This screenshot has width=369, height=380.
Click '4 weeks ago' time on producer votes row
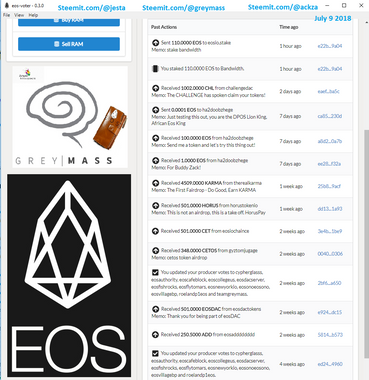click(x=292, y=364)
